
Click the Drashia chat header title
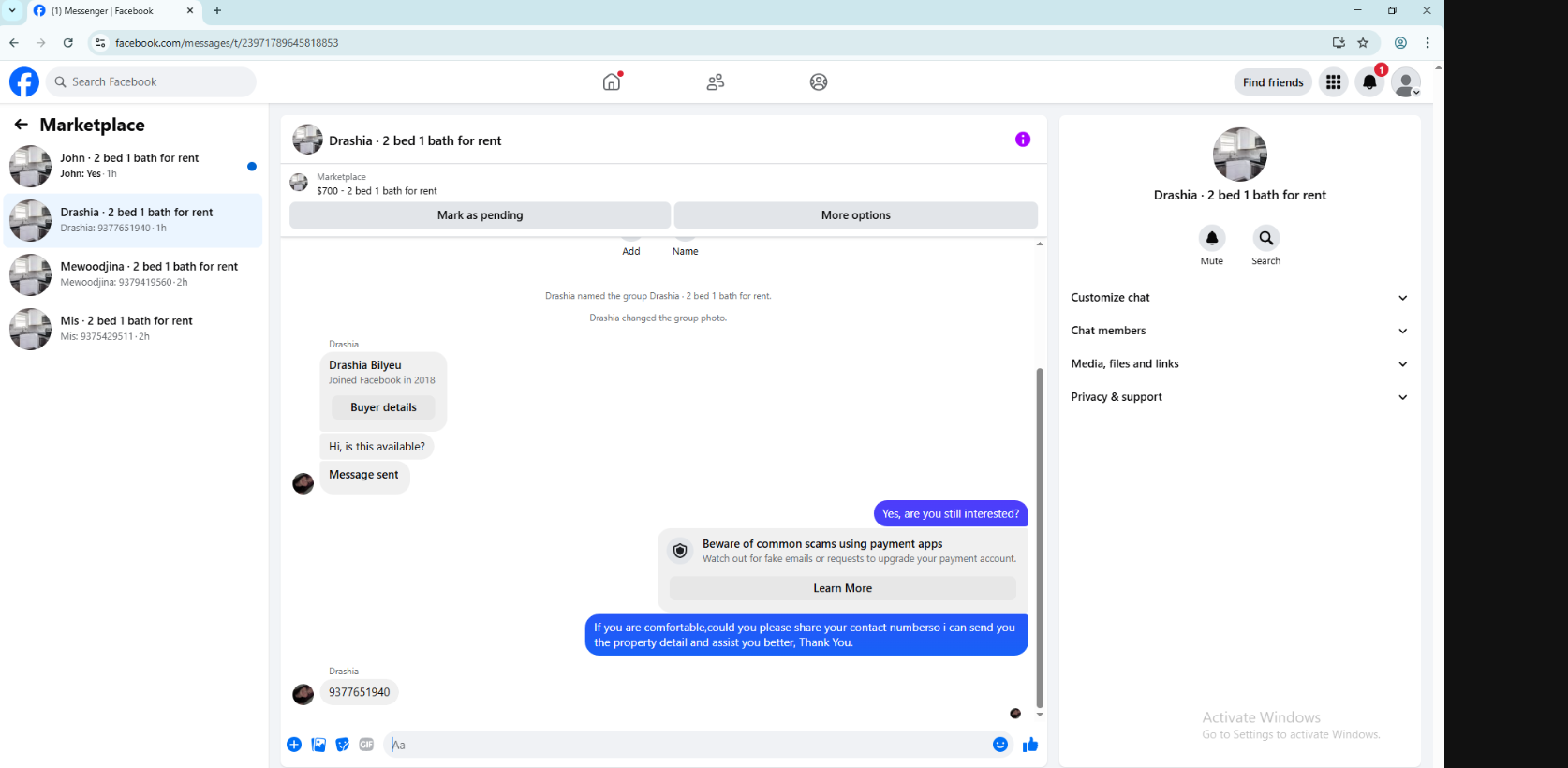click(415, 140)
